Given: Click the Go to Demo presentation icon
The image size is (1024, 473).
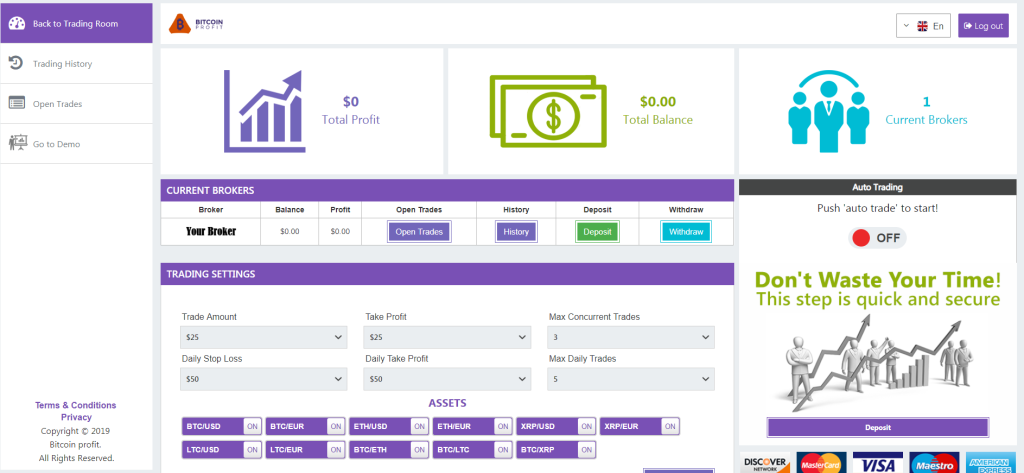Looking at the screenshot, I should click(x=16, y=143).
